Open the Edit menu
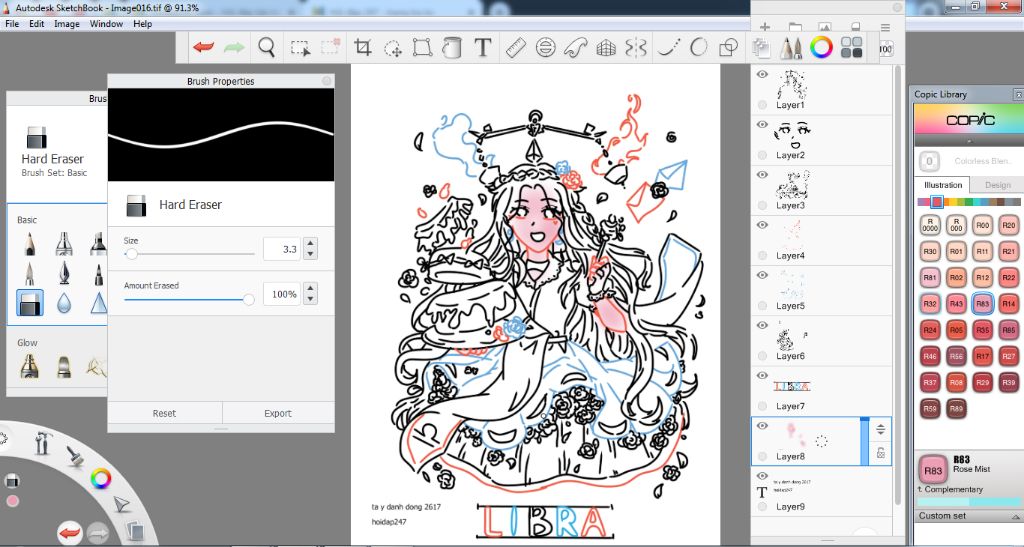This screenshot has width=1024, height=547. [37, 23]
